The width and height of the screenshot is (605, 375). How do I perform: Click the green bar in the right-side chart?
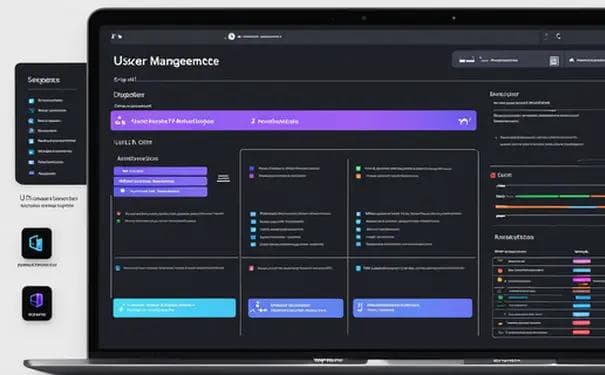tap(552, 196)
